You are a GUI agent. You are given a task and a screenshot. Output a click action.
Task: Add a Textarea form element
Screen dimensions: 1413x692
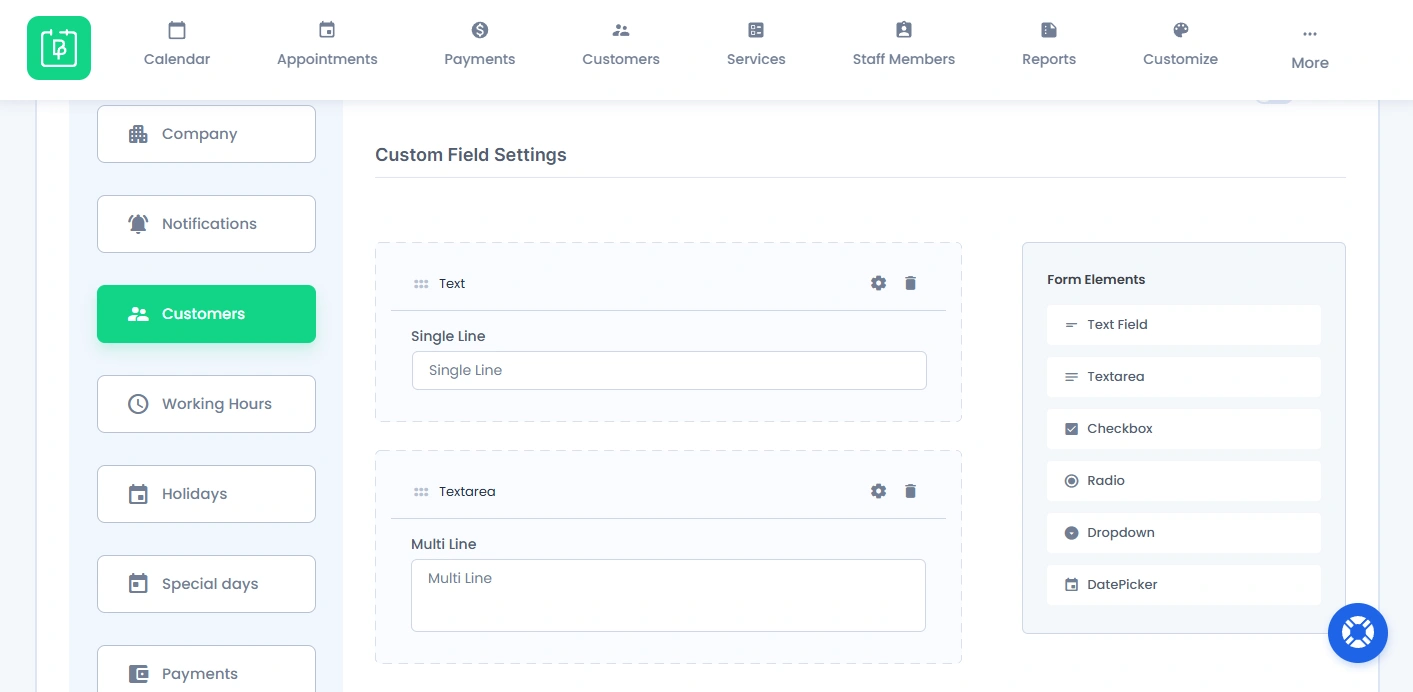point(1184,377)
